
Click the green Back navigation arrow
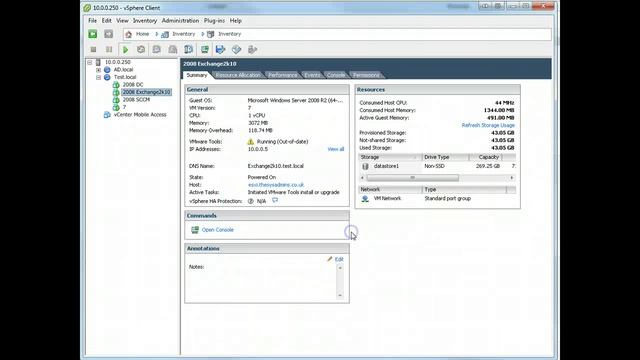tap(93, 34)
